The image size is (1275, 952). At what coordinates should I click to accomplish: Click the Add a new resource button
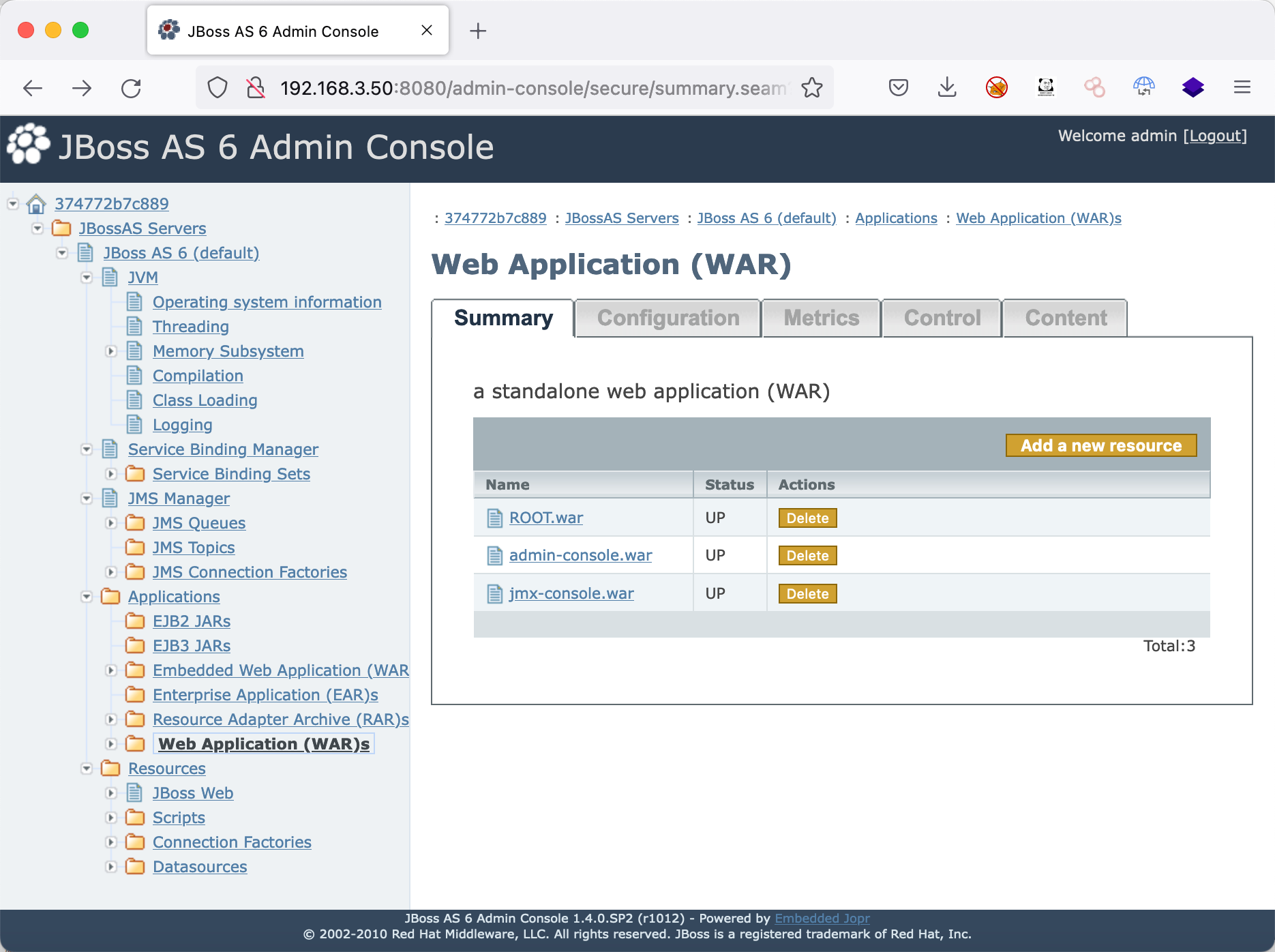tap(1100, 445)
